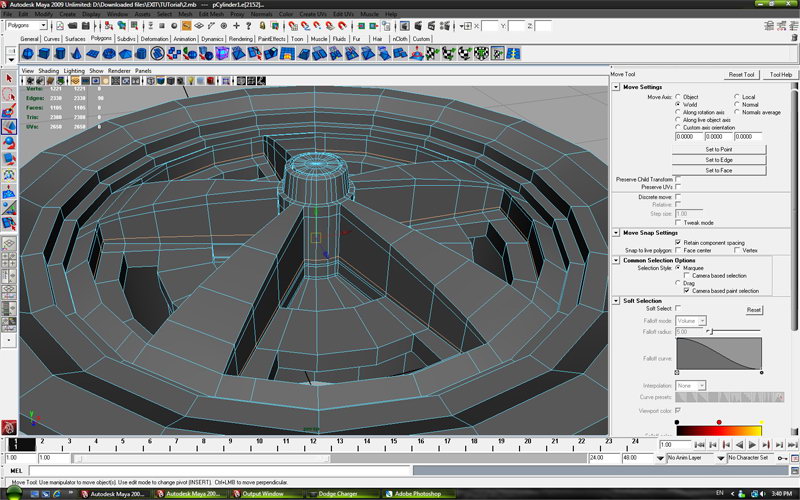Screen dimensions: 800x500
Task: Open the Shading menu in viewport panel
Action: pyautogui.click(x=49, y=71)
